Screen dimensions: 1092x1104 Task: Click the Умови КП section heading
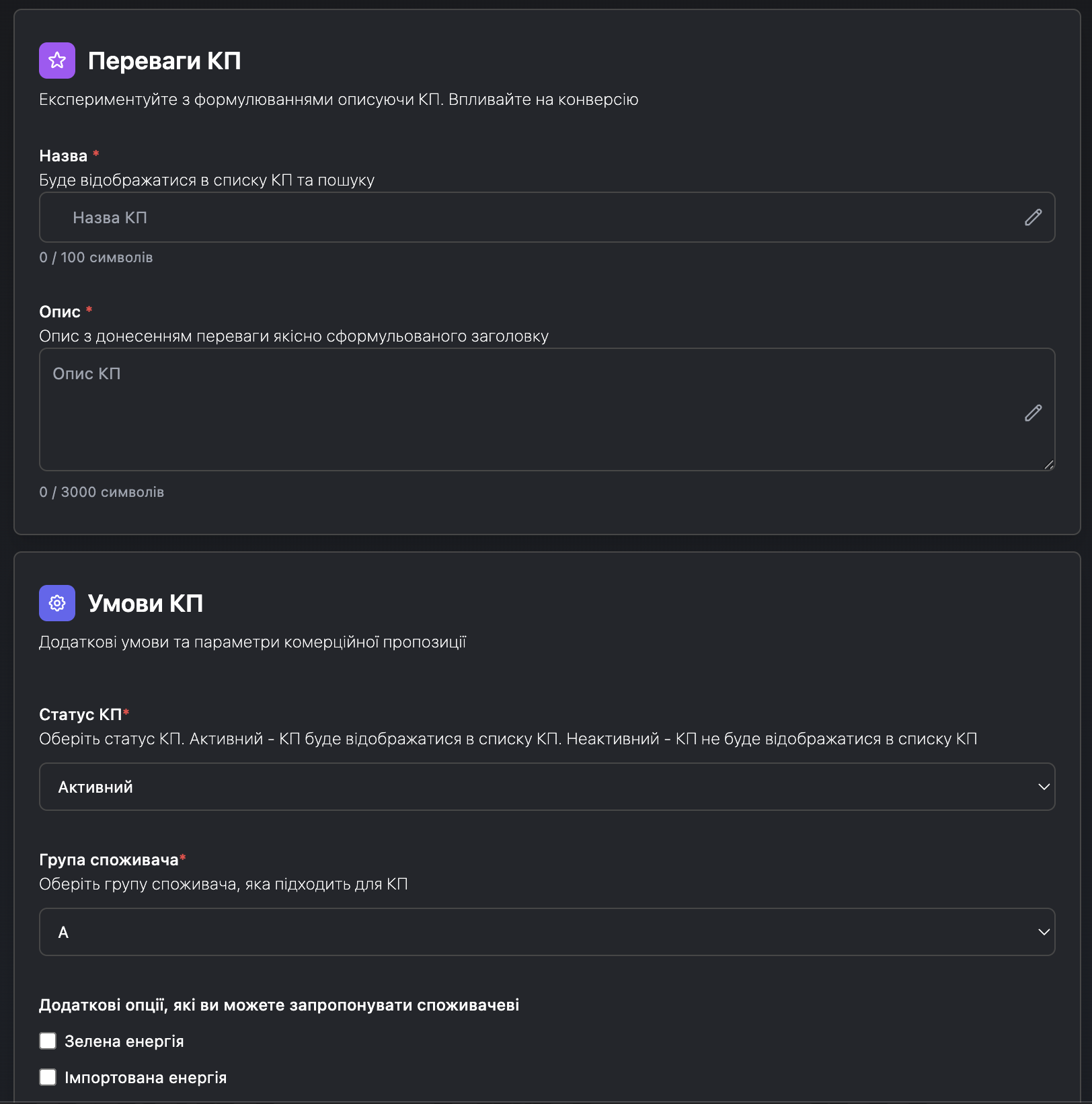(x=145, y=603)
